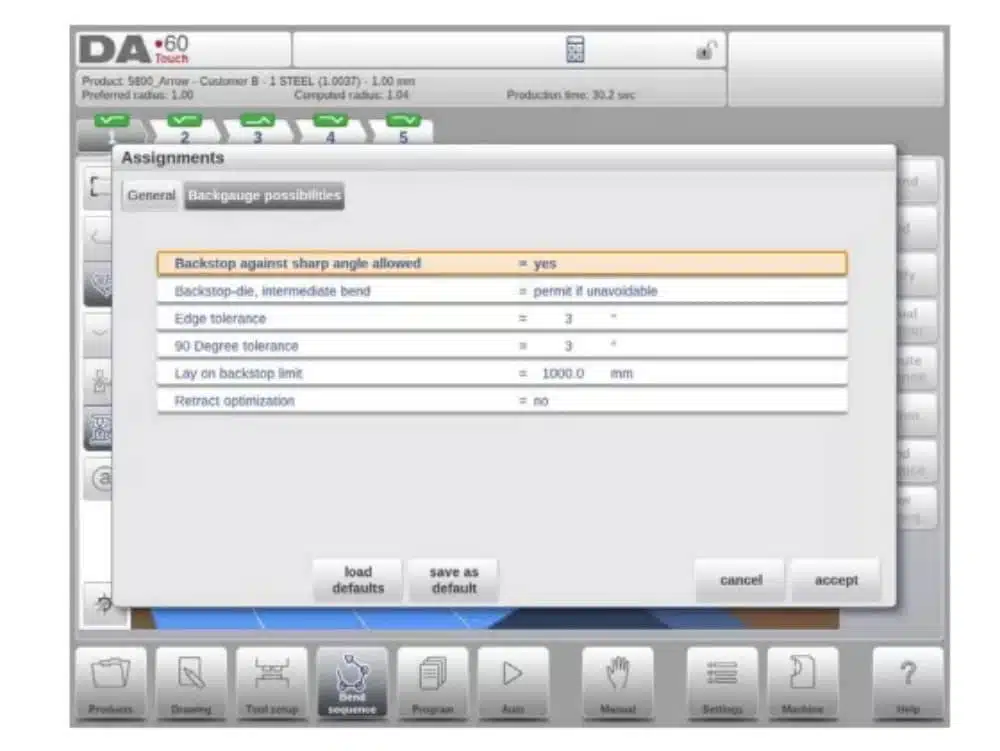
Task: Open the Settings icon
Action: [x=722, y=684]
